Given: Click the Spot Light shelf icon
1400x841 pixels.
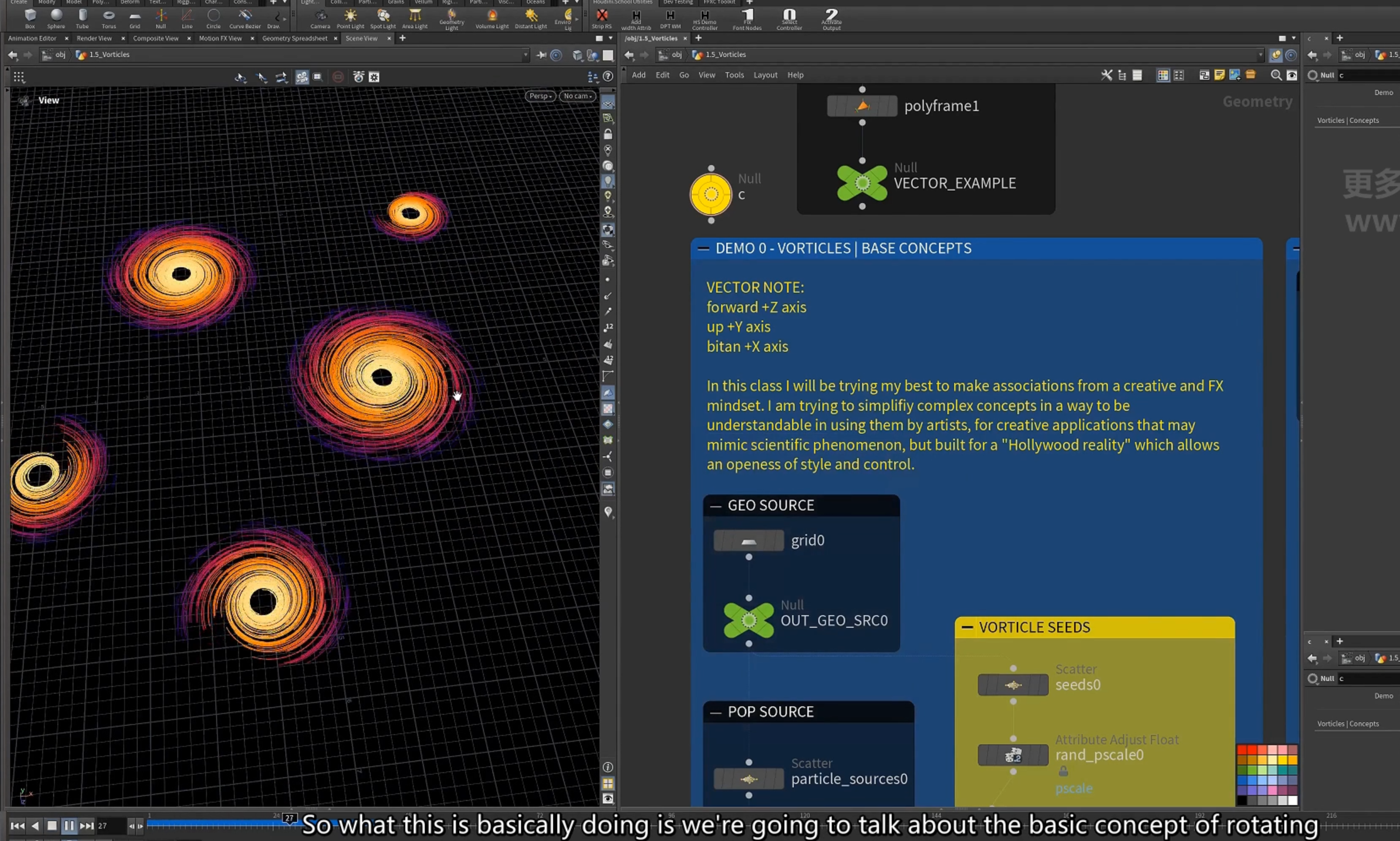Looking at the screenshot, I should tap(383, 18).
